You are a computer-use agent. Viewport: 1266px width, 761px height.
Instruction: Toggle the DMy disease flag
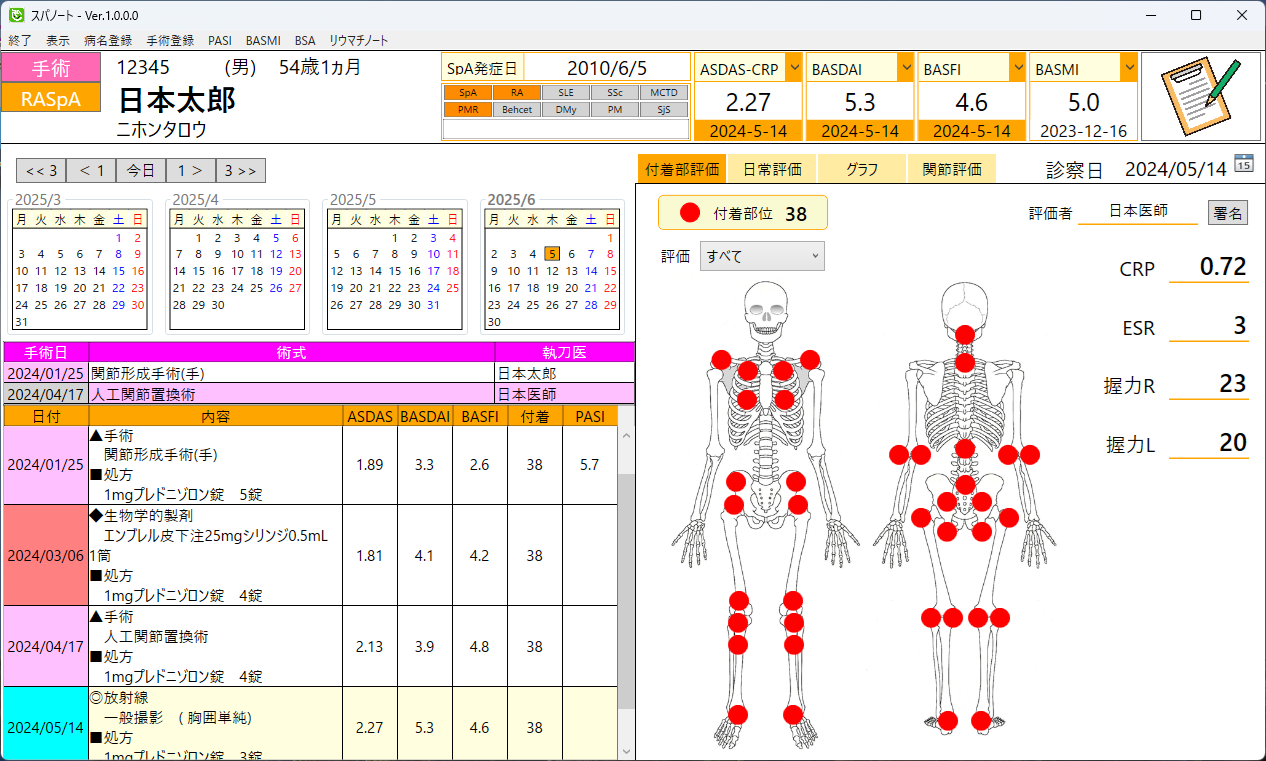tap(565, 110)
